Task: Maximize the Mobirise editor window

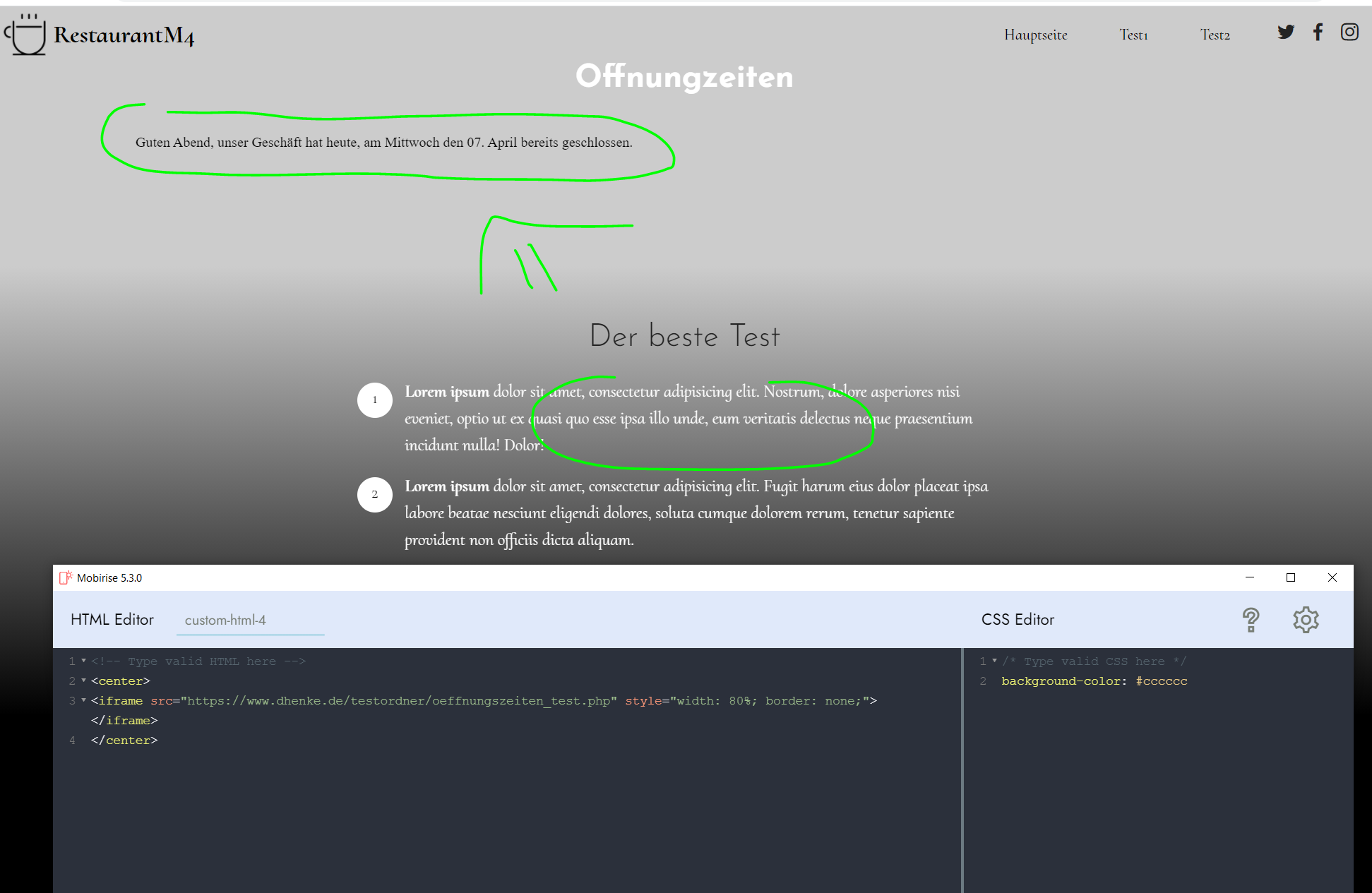Action: 1291,577
